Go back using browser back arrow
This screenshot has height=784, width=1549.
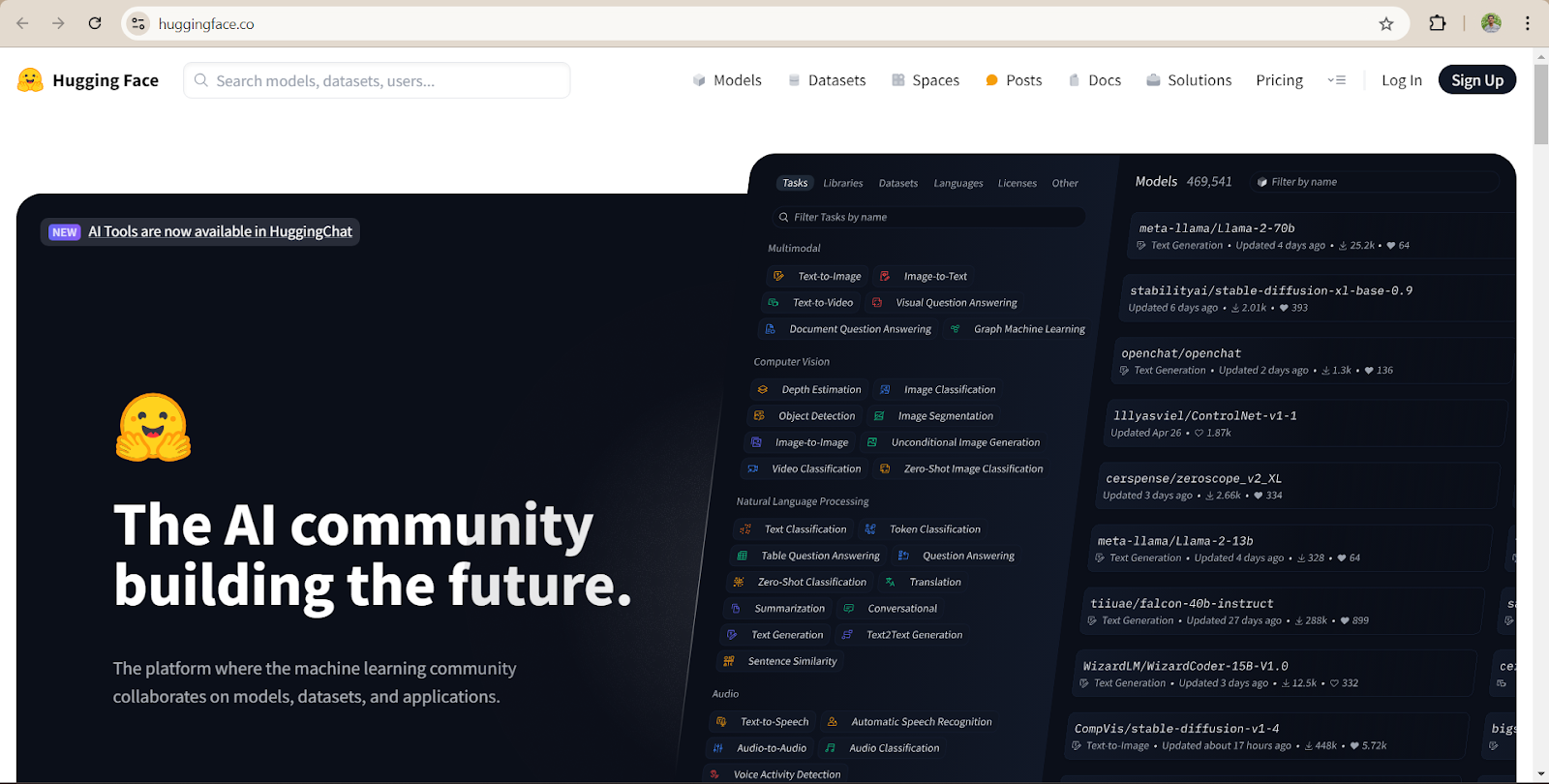point(23,23)
